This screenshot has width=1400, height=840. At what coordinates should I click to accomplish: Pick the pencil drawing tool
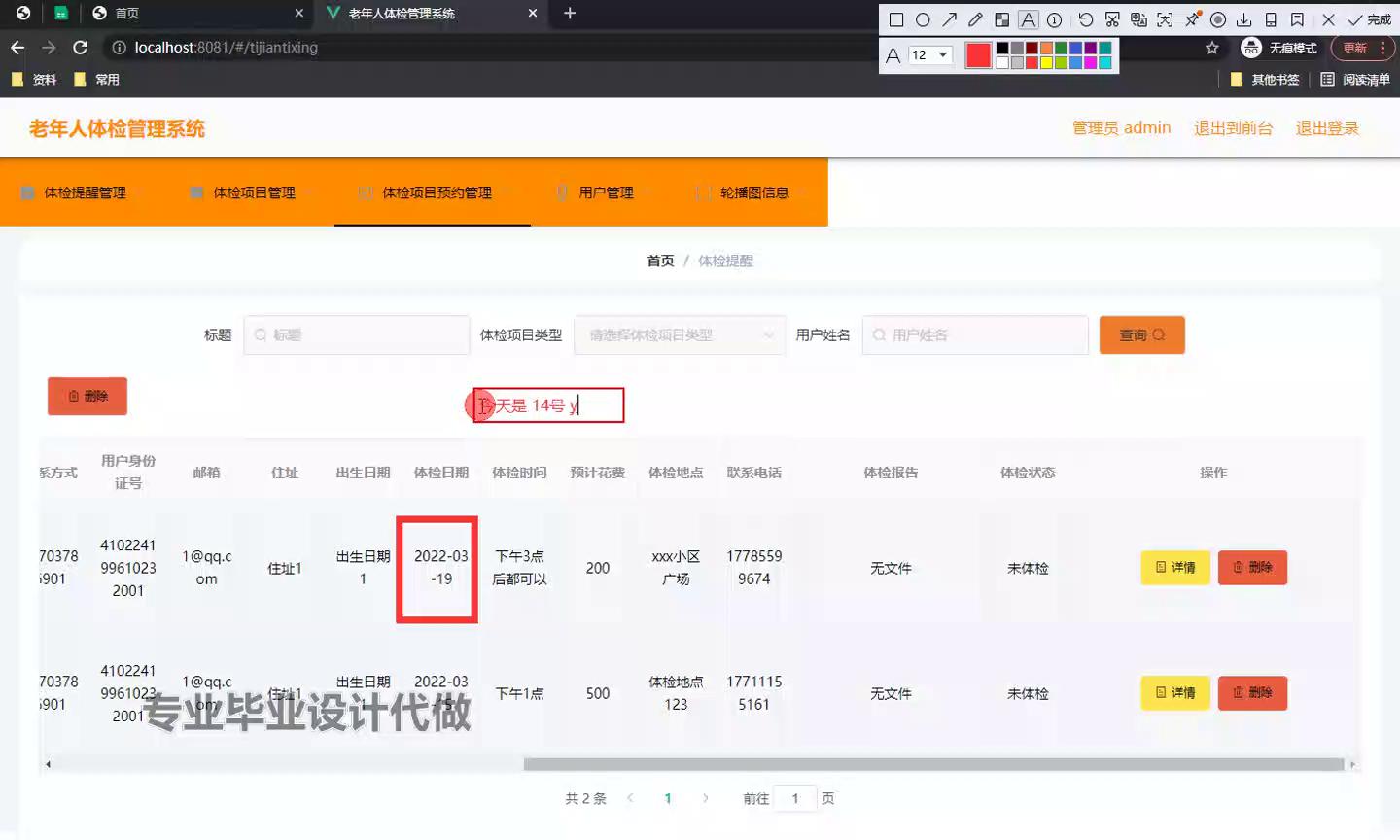975,19
